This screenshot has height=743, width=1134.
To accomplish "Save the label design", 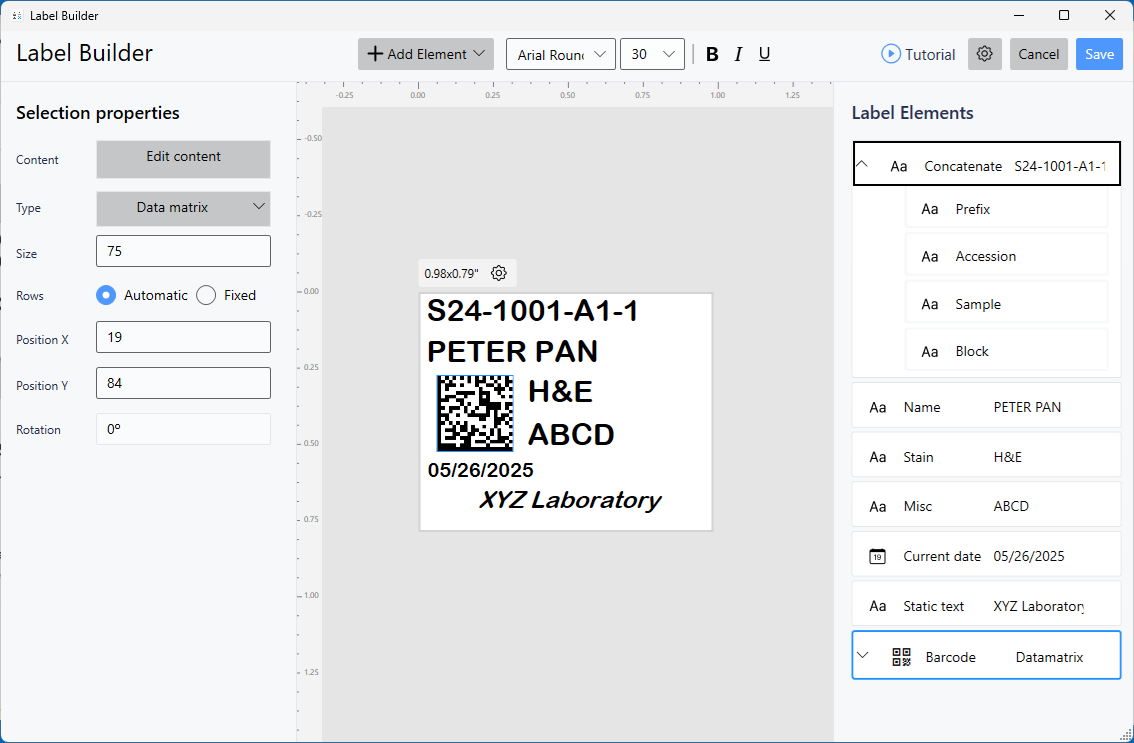I will (x=1099, y=54).
